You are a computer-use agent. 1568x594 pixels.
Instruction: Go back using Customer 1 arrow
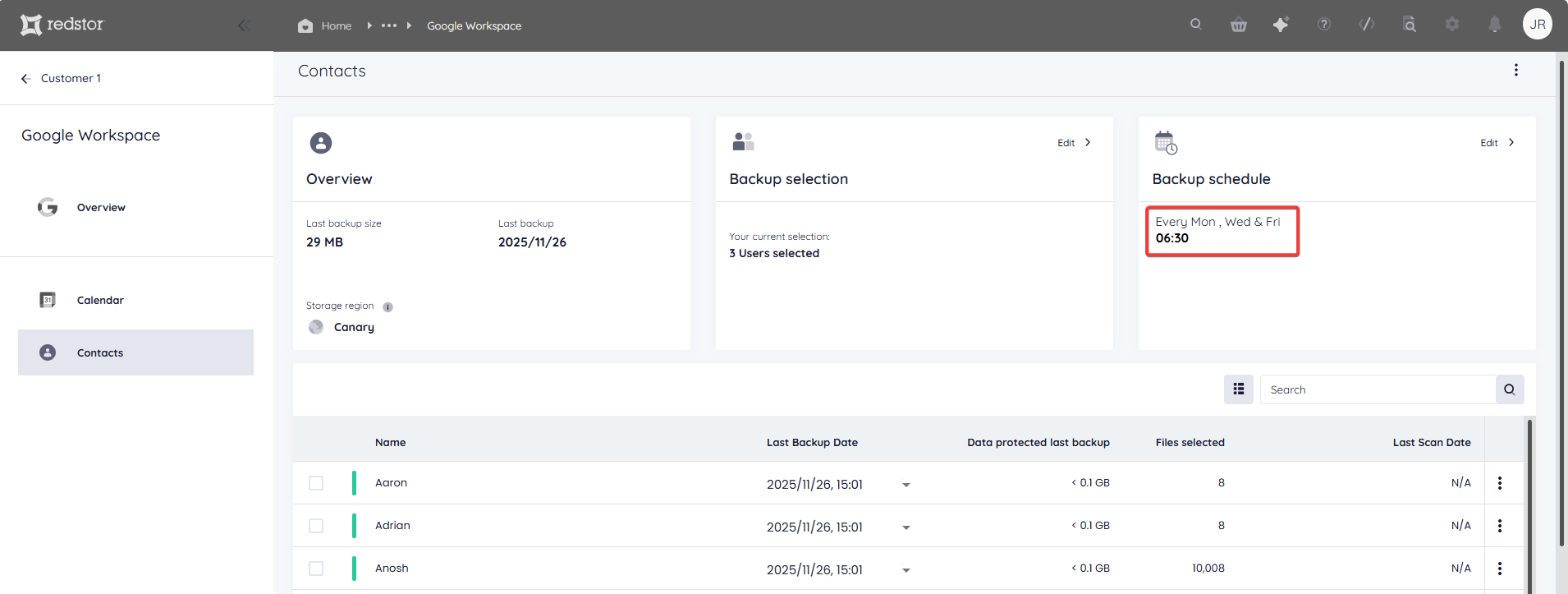pos(26,79)
